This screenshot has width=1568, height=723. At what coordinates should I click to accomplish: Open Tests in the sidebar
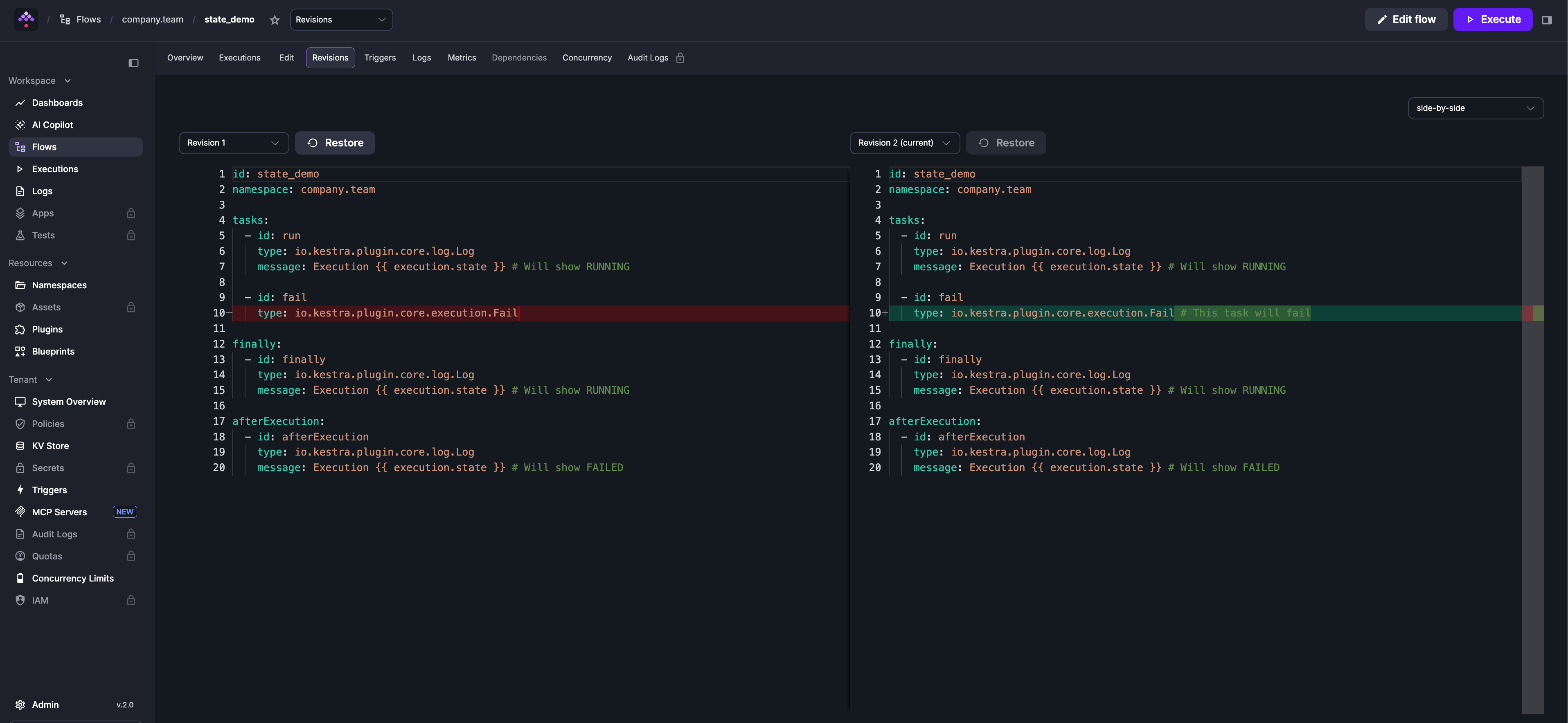tap(75, 235)
